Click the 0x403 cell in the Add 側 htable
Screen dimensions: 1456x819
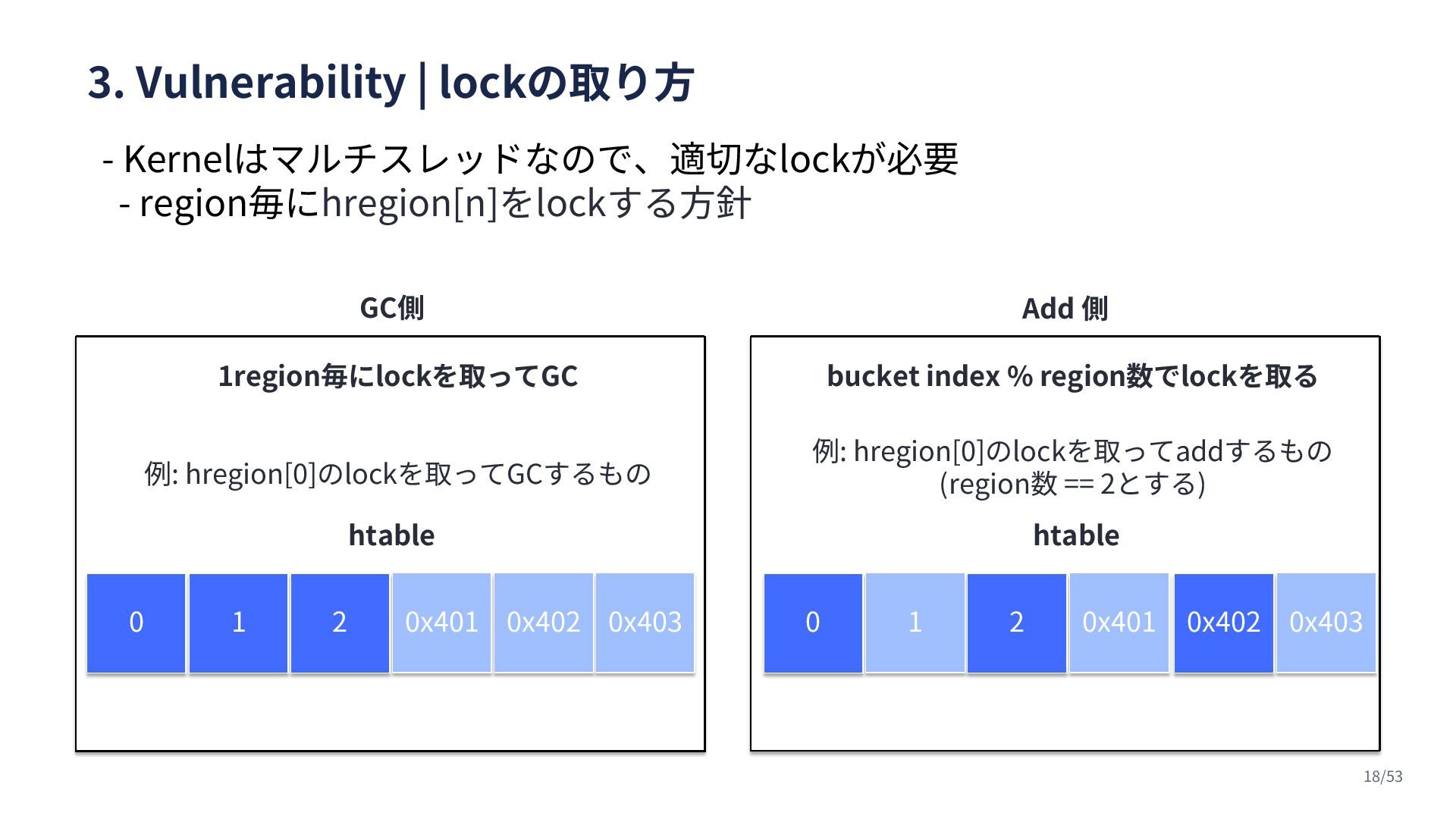tap(1326, 623)
